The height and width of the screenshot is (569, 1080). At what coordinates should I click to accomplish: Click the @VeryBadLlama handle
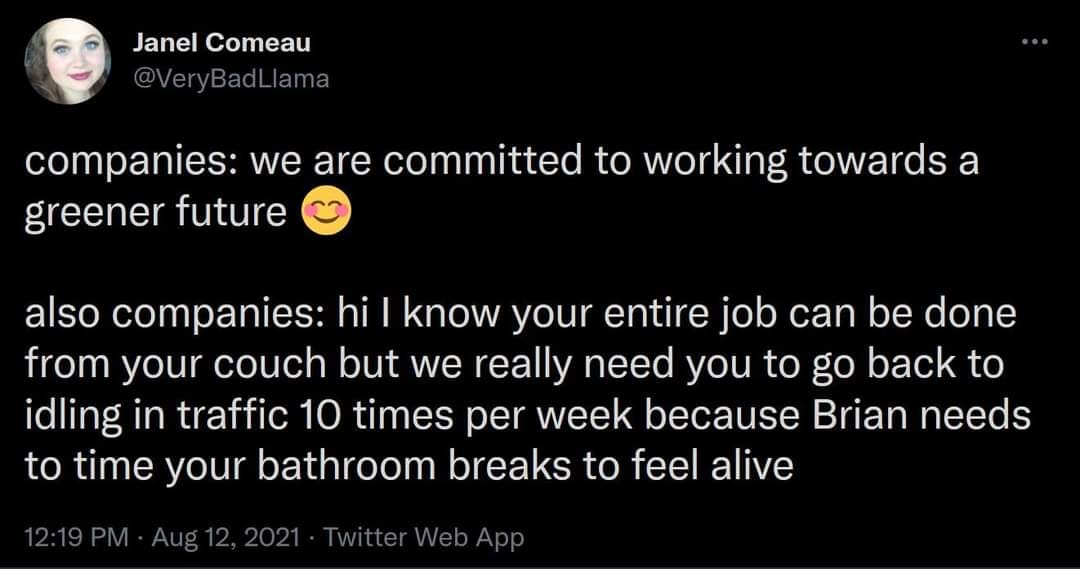point(230,79)
